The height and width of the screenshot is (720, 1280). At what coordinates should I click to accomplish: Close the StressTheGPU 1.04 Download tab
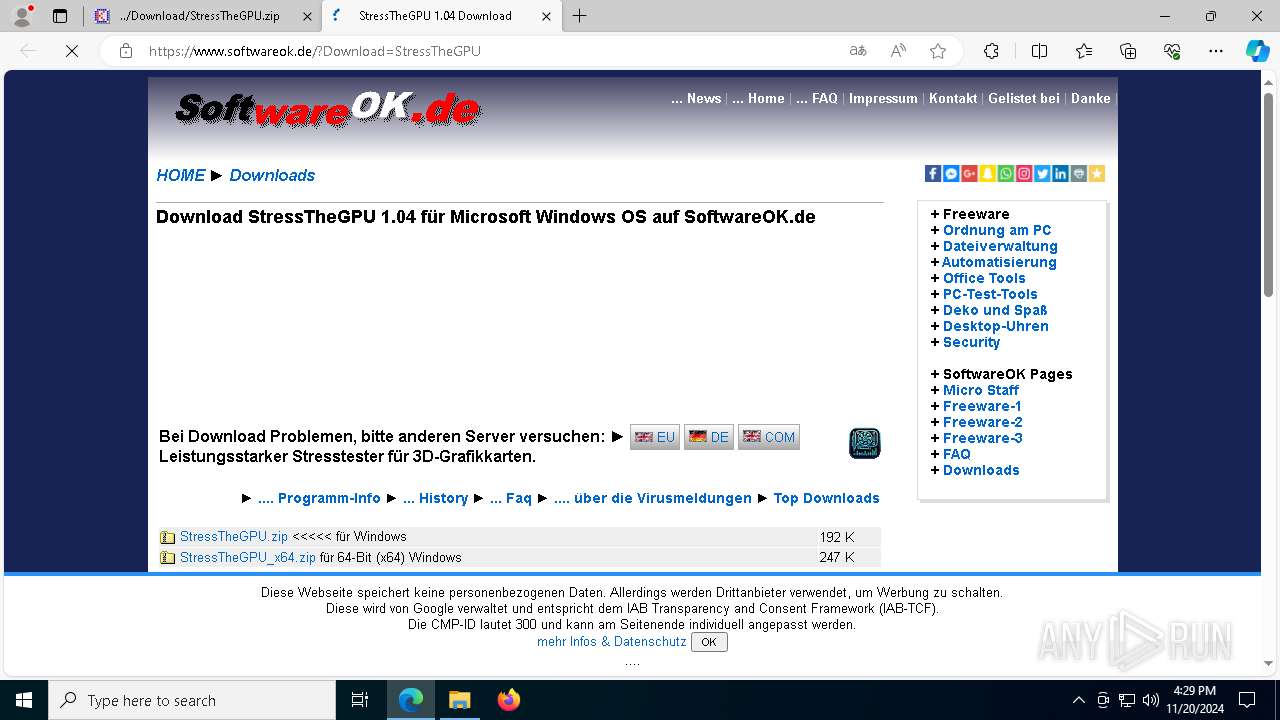[545, 16]
